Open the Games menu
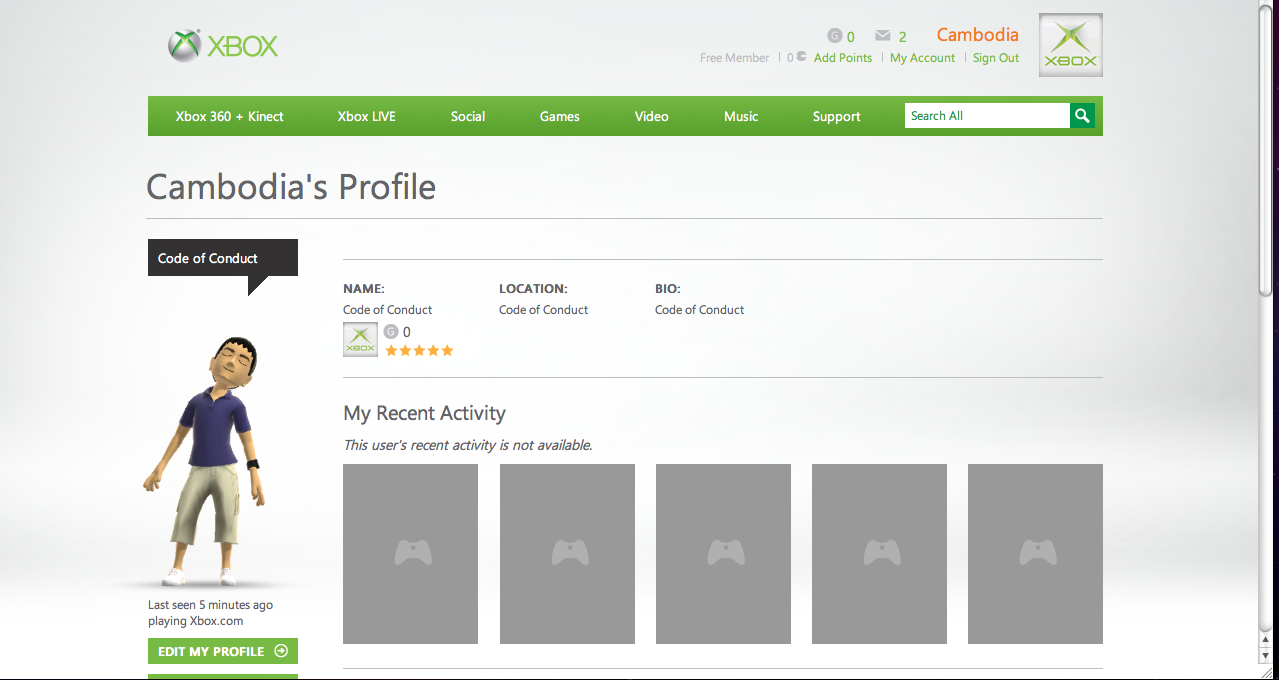 click(x=559, y=116)
